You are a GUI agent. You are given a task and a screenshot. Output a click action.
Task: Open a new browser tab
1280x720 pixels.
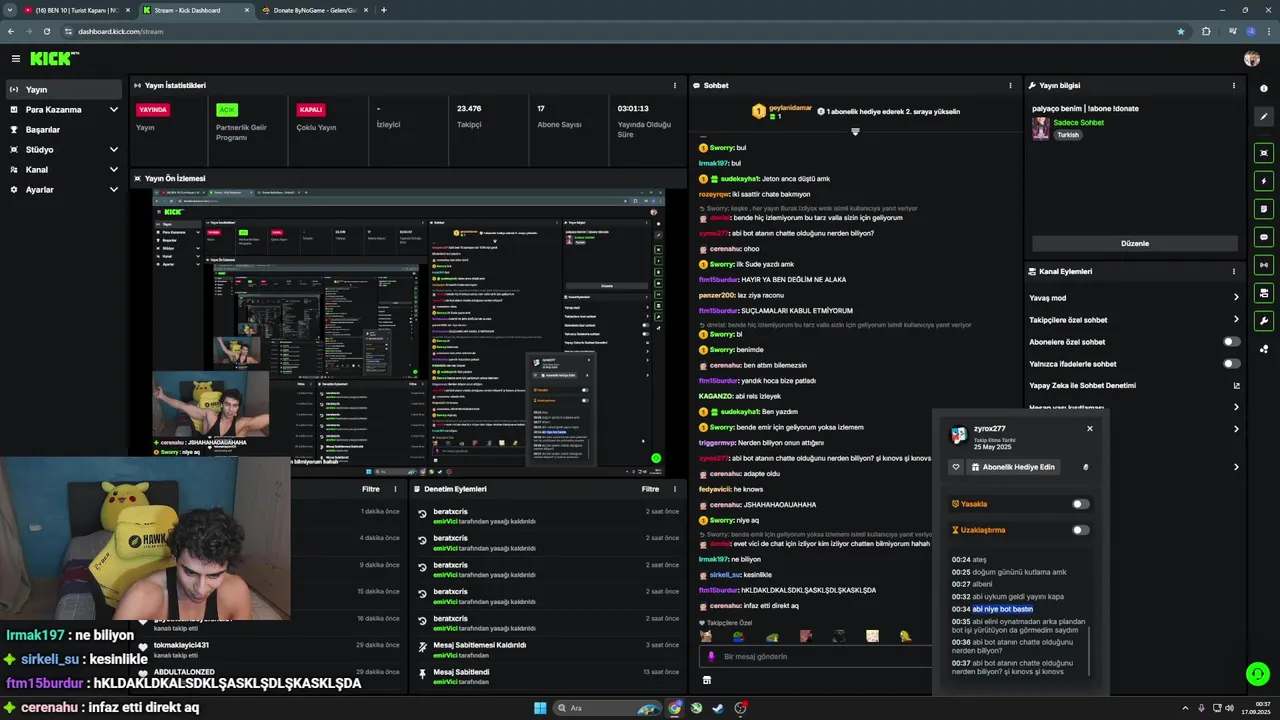click(384, 10)
